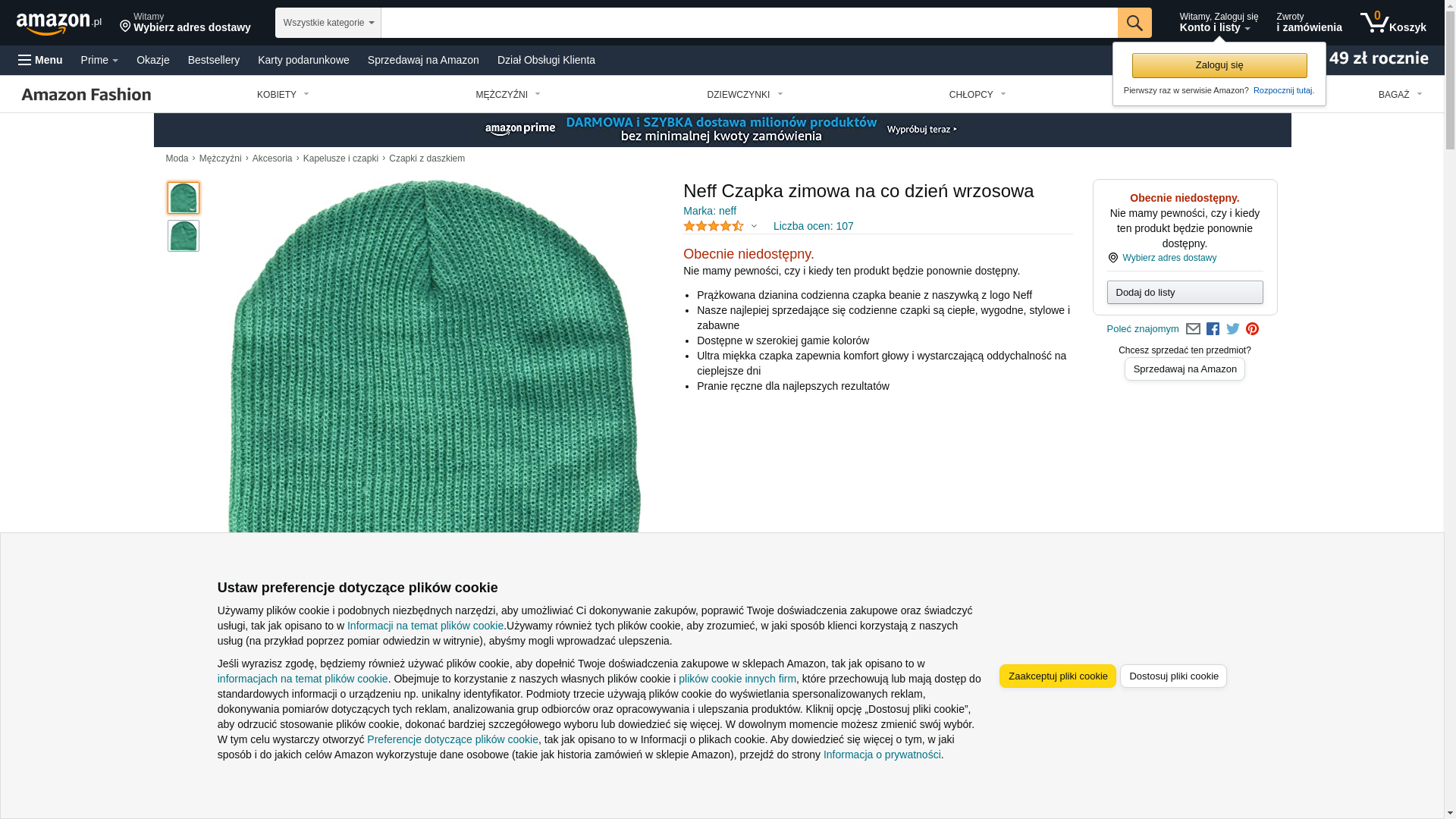Click Dostosuj pliki cookie button
1456x819 pixels.
1172,676
